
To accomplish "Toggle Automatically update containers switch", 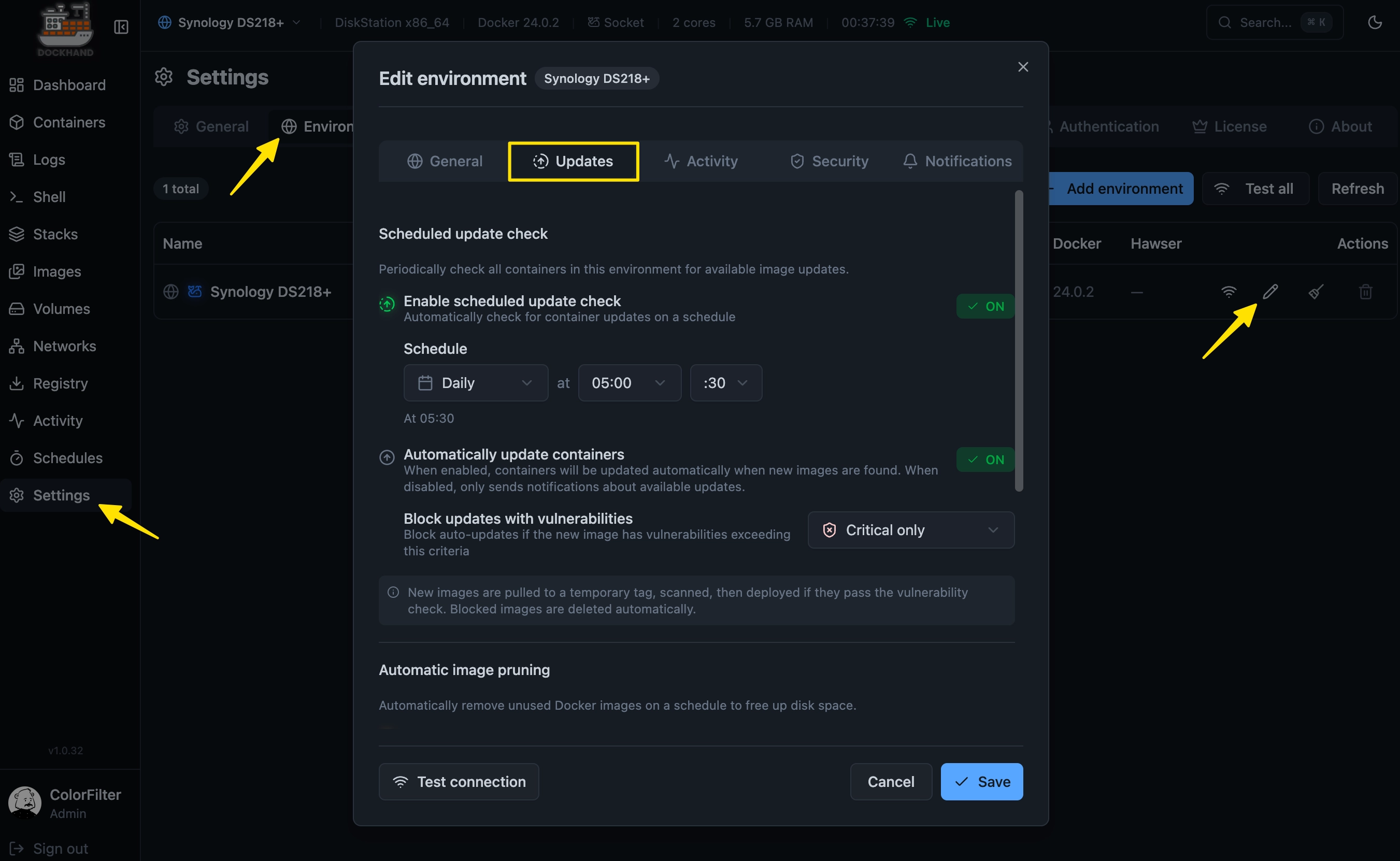I will point(985,460).
